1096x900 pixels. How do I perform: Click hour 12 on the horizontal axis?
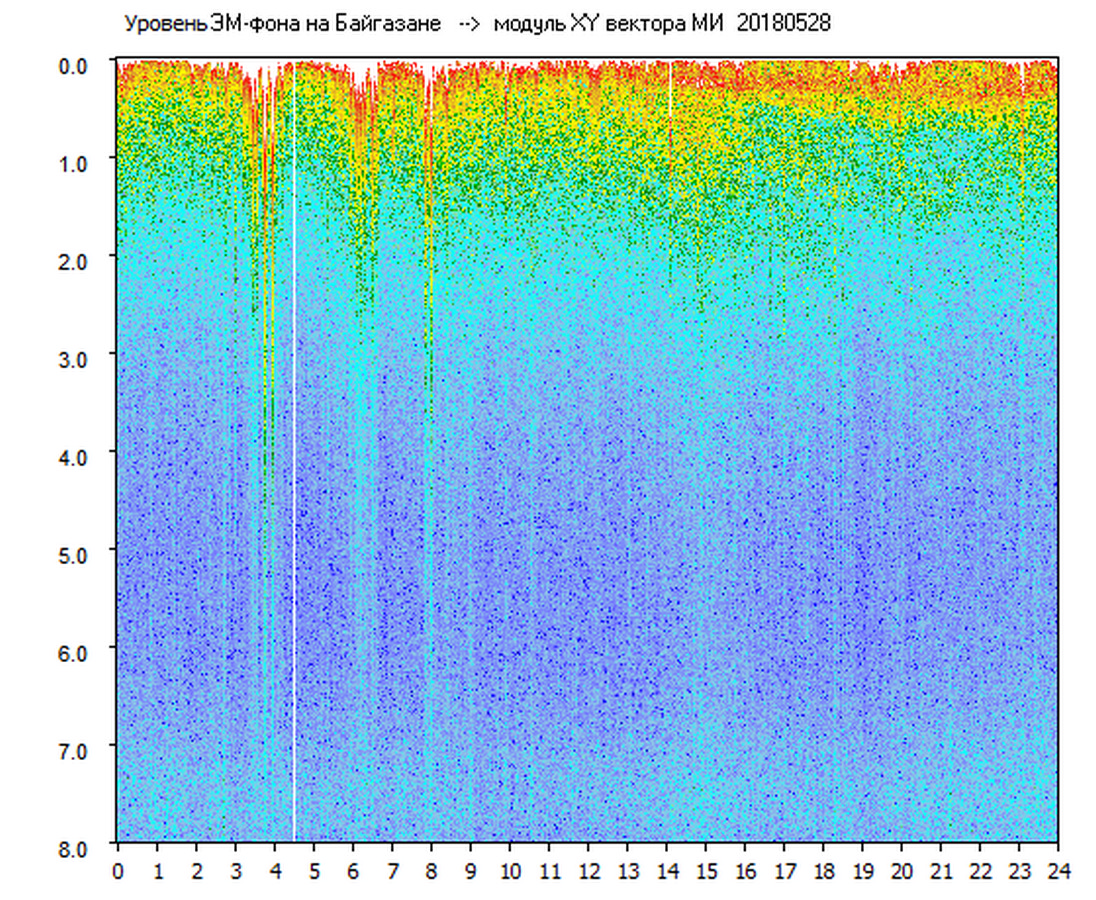pos(588,872)
